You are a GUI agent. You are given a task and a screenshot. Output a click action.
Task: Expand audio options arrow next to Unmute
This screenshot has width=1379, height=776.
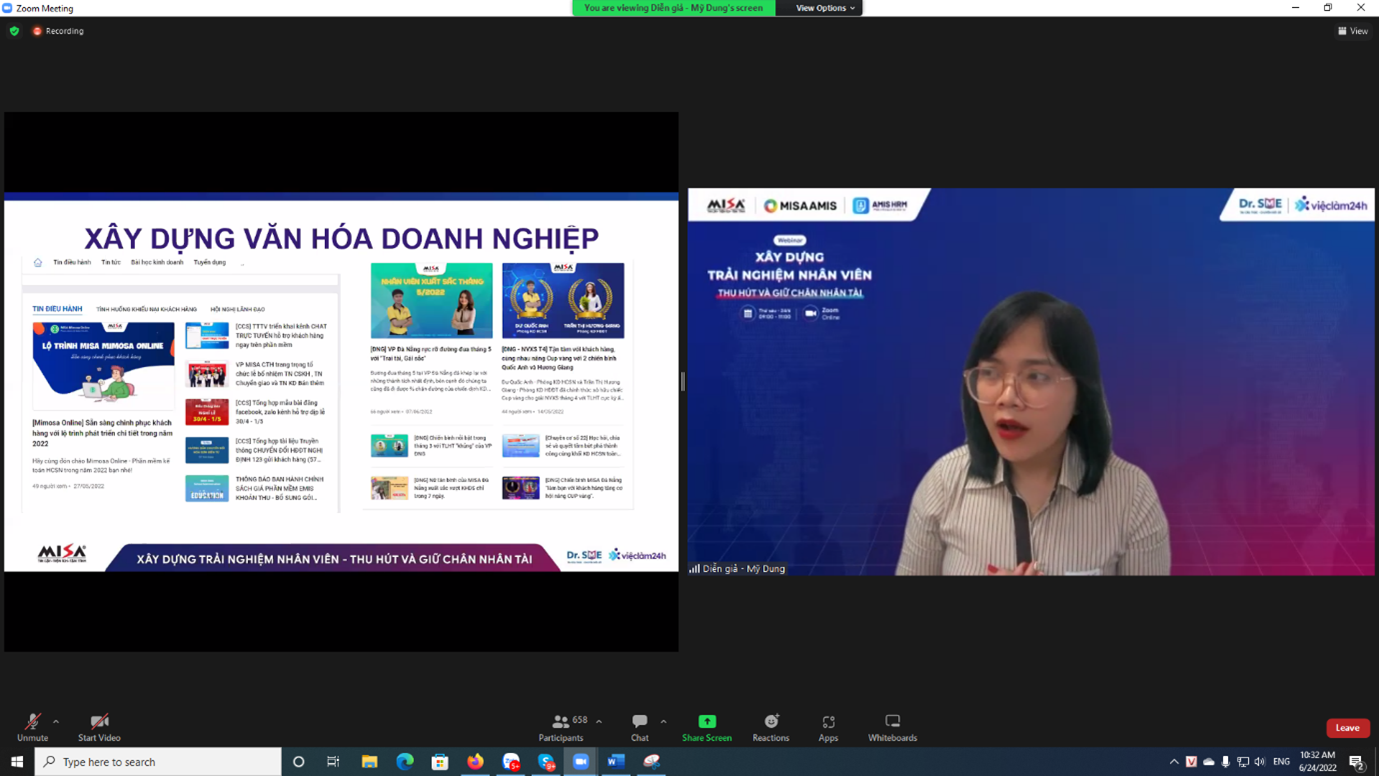[56, 721]
